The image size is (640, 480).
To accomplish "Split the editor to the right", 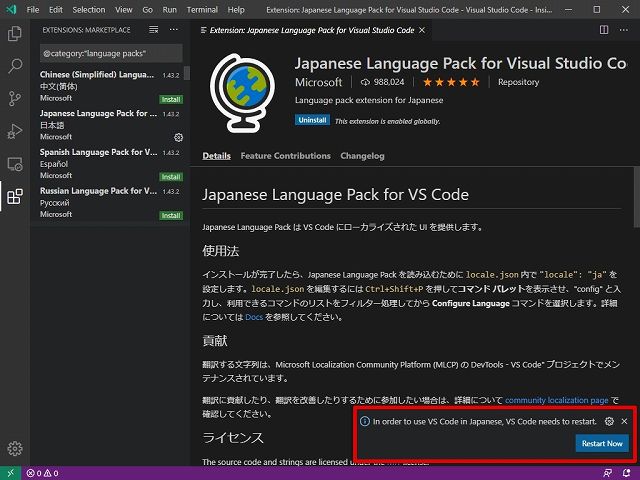I will [x=604, y=30].
